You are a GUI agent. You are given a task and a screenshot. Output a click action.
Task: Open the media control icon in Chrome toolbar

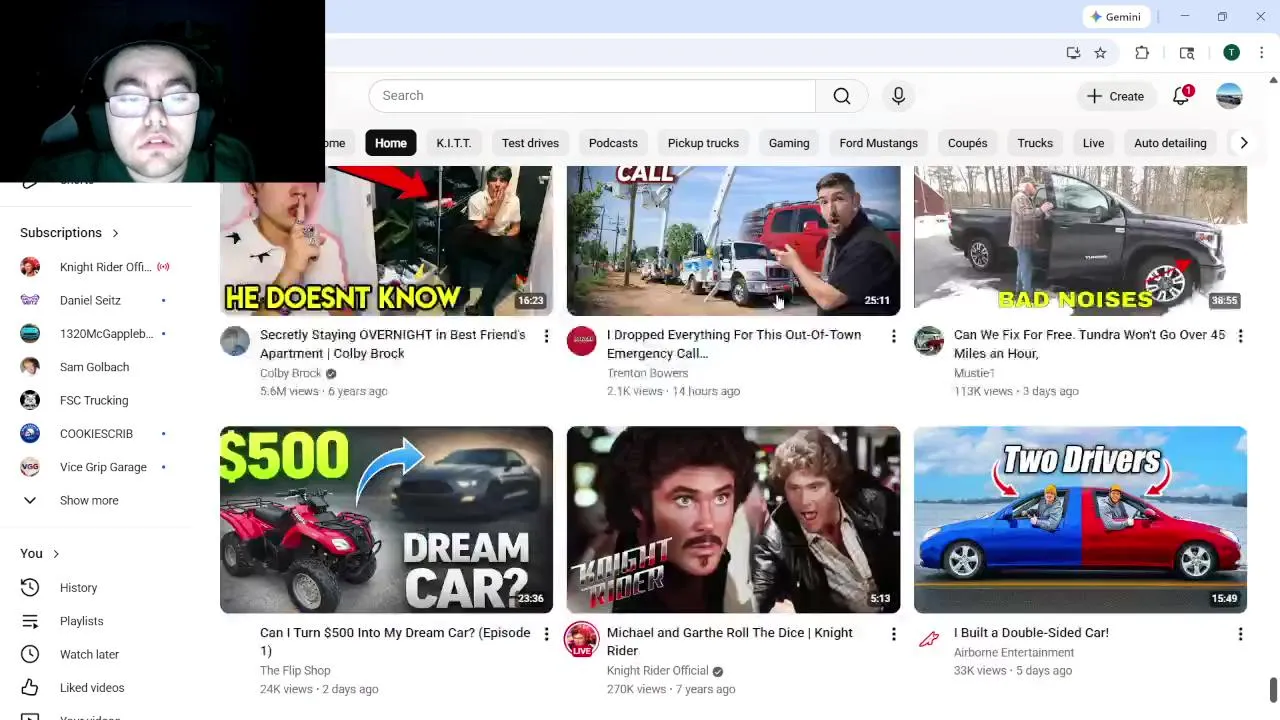pyautogui.click(x=1187, y=53)
